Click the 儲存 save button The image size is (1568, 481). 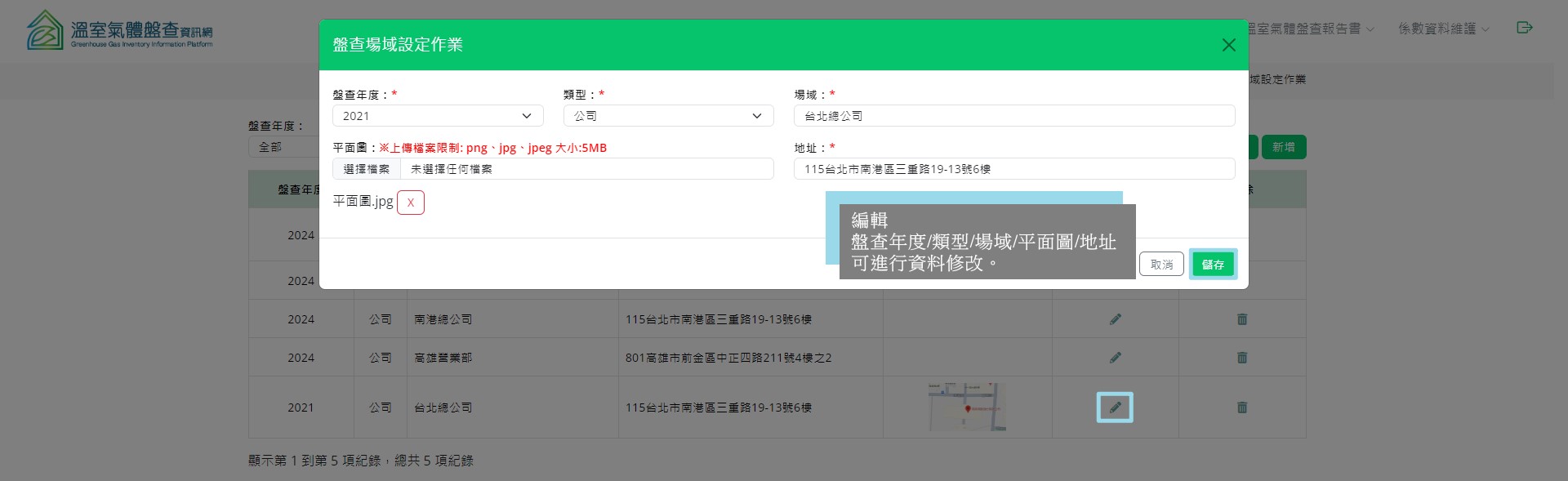pos(1213,265)
